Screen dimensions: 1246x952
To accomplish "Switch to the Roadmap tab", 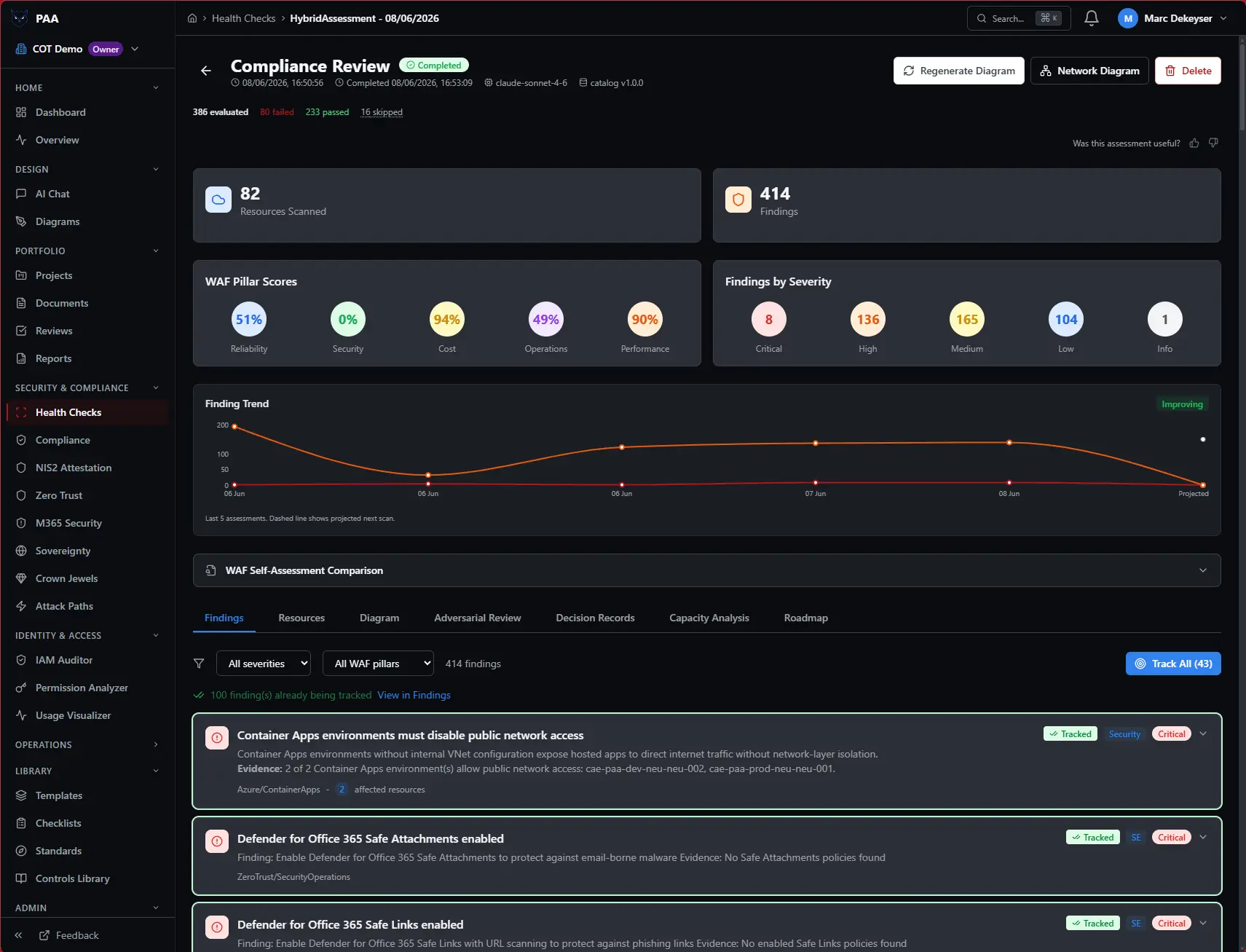I will [806, 618].
